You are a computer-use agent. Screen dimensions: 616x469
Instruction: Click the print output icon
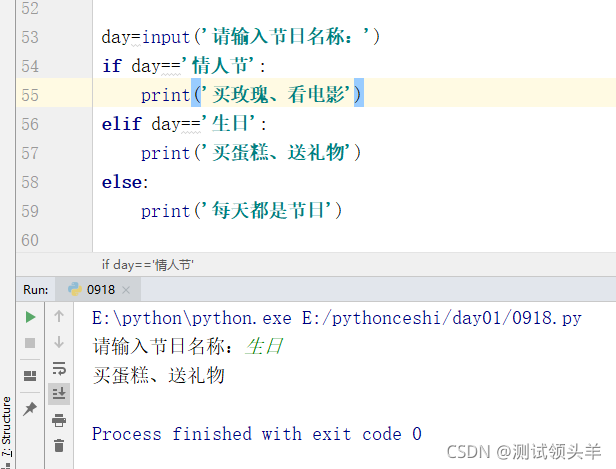click(x=59, y=420)
